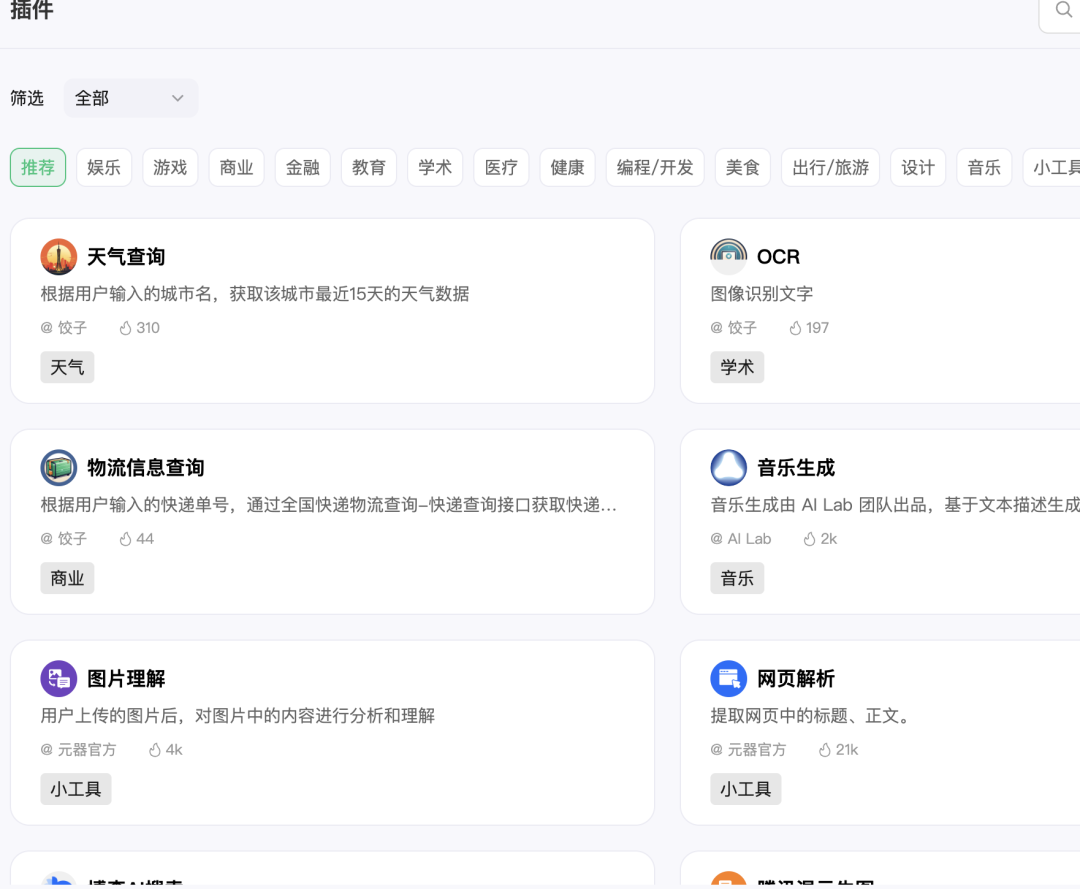Click the 图片理解 plugin icon

coord(59,679)
